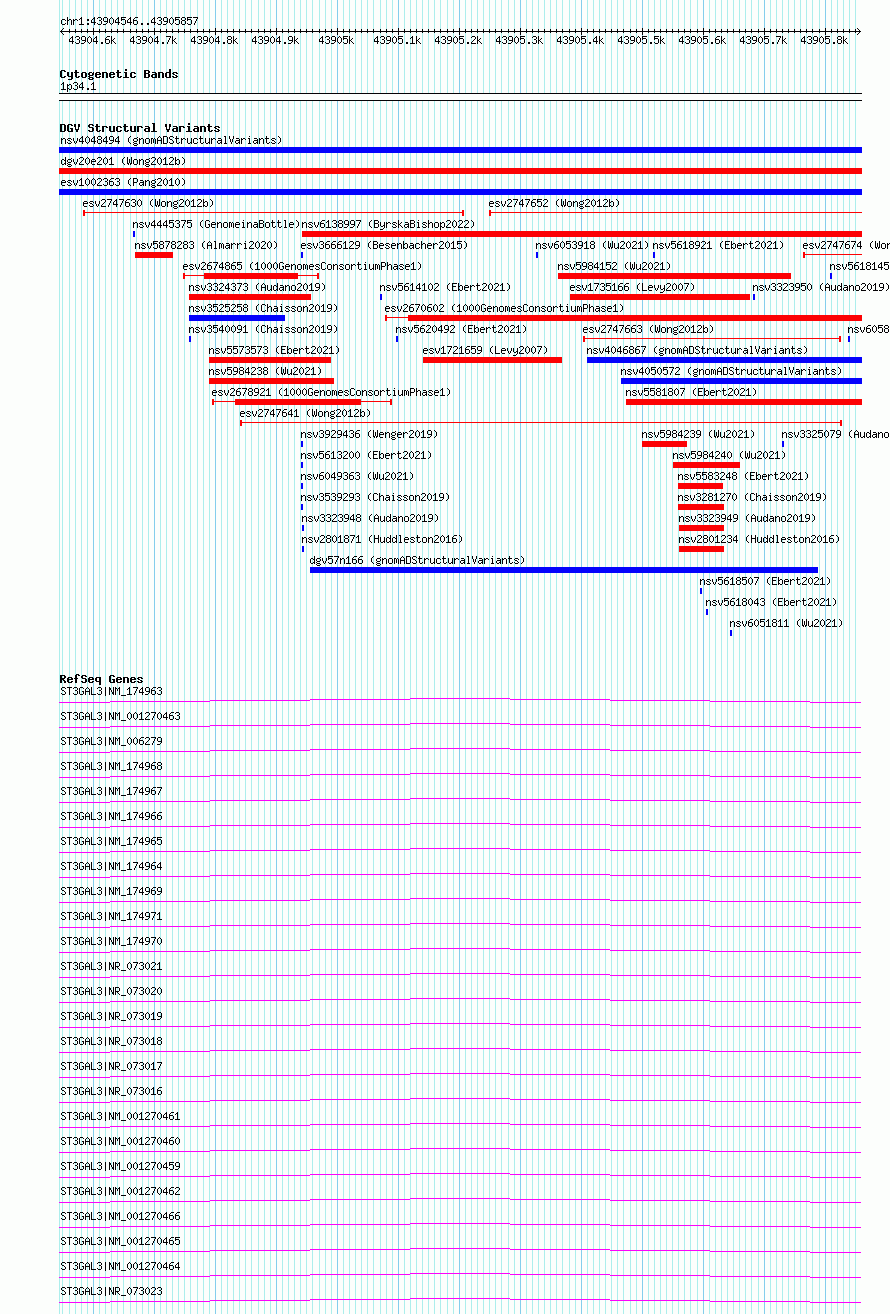Viewport: 890px width, 1314px height.
Task: Select nsv3929436 (Wenger2019) variant label
Action: [369, 434]
